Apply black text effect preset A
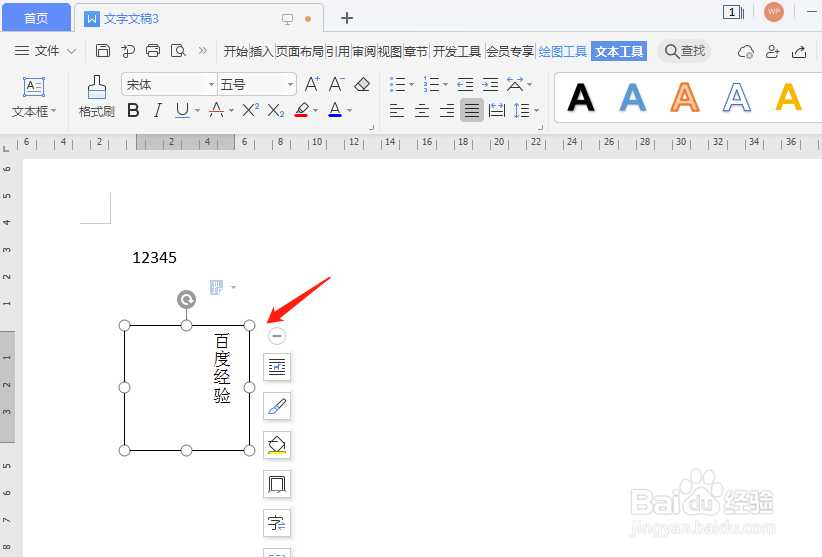 (x=581, y=97)
